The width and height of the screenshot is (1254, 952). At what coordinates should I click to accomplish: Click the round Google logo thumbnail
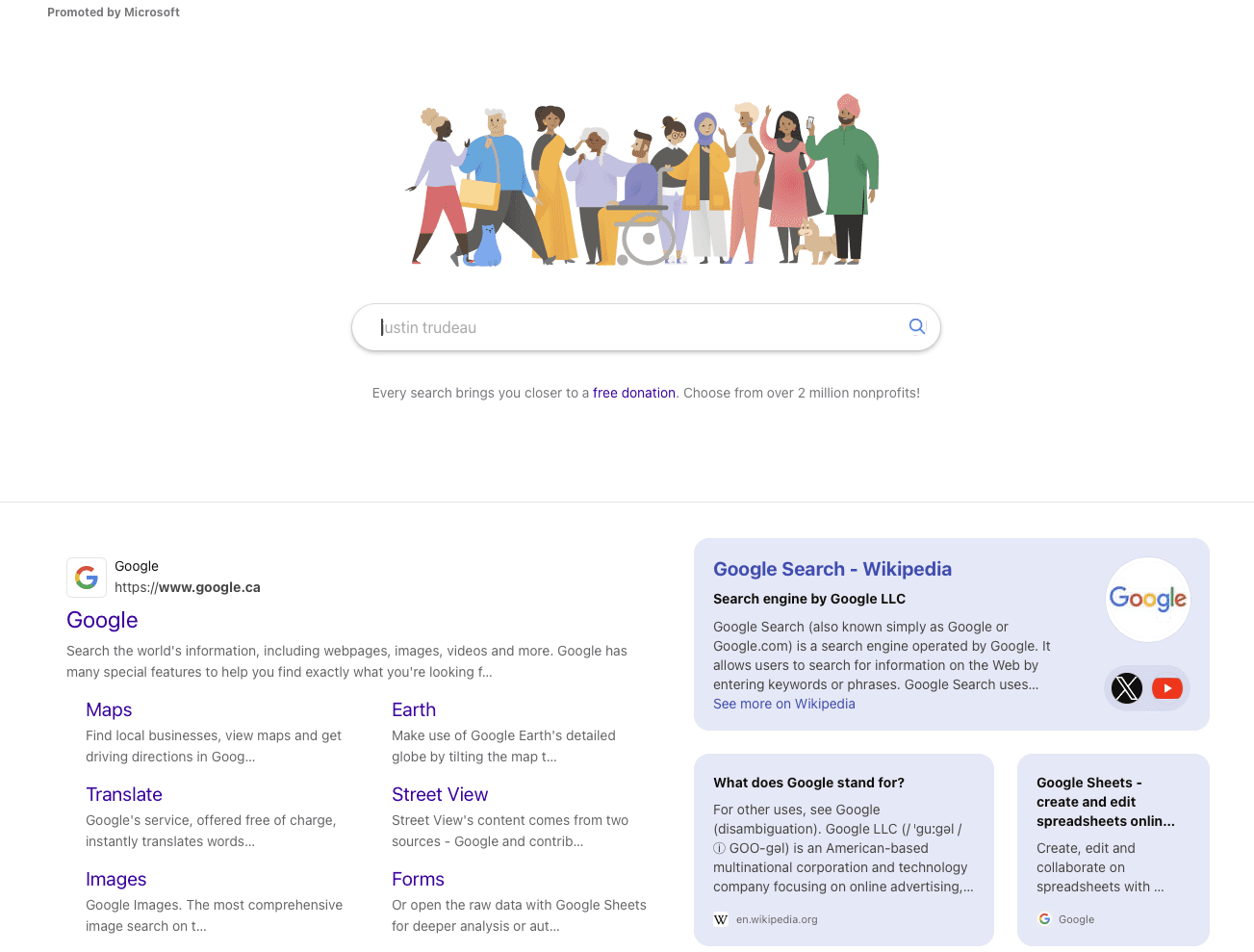(1147, 599)
